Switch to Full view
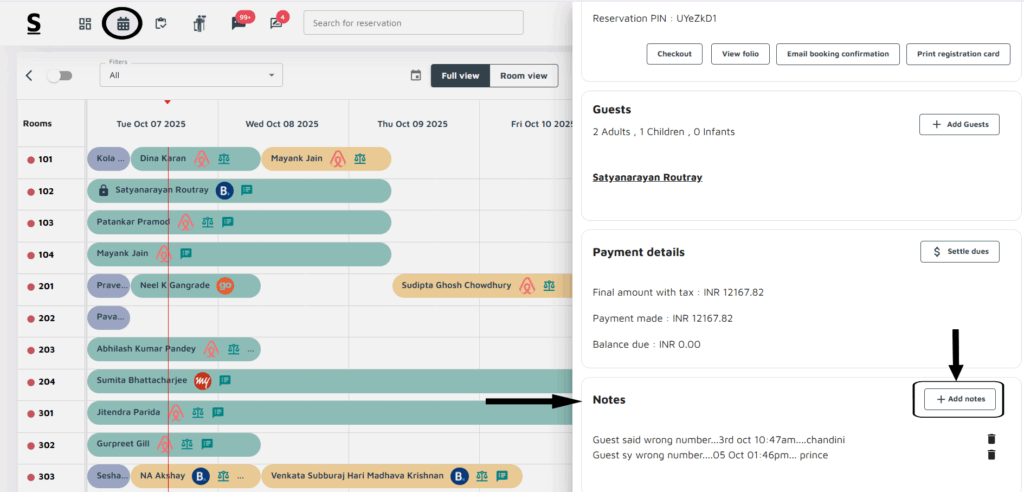Screen dimensions: 1024x492 click(460, 75)
